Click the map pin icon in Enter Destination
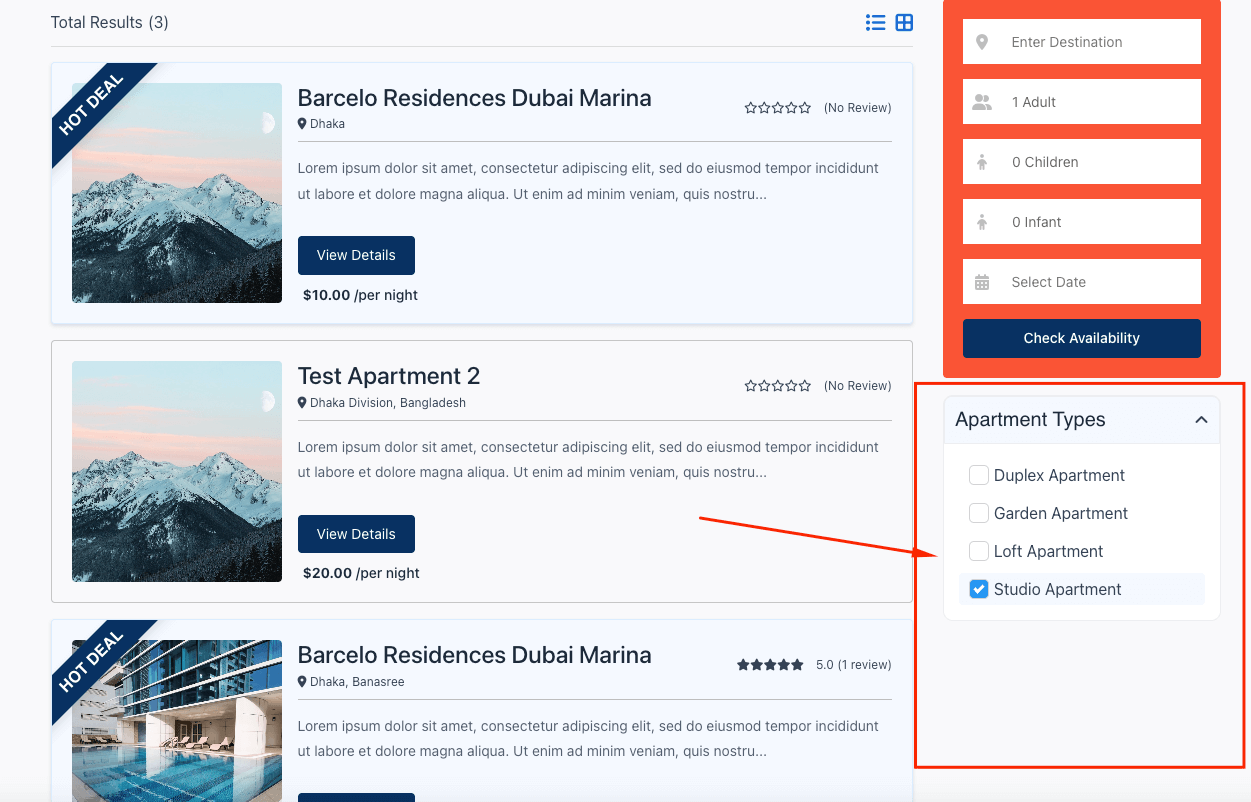The width and height of the screenshot is (1251, 802). (x=982, y=42)
